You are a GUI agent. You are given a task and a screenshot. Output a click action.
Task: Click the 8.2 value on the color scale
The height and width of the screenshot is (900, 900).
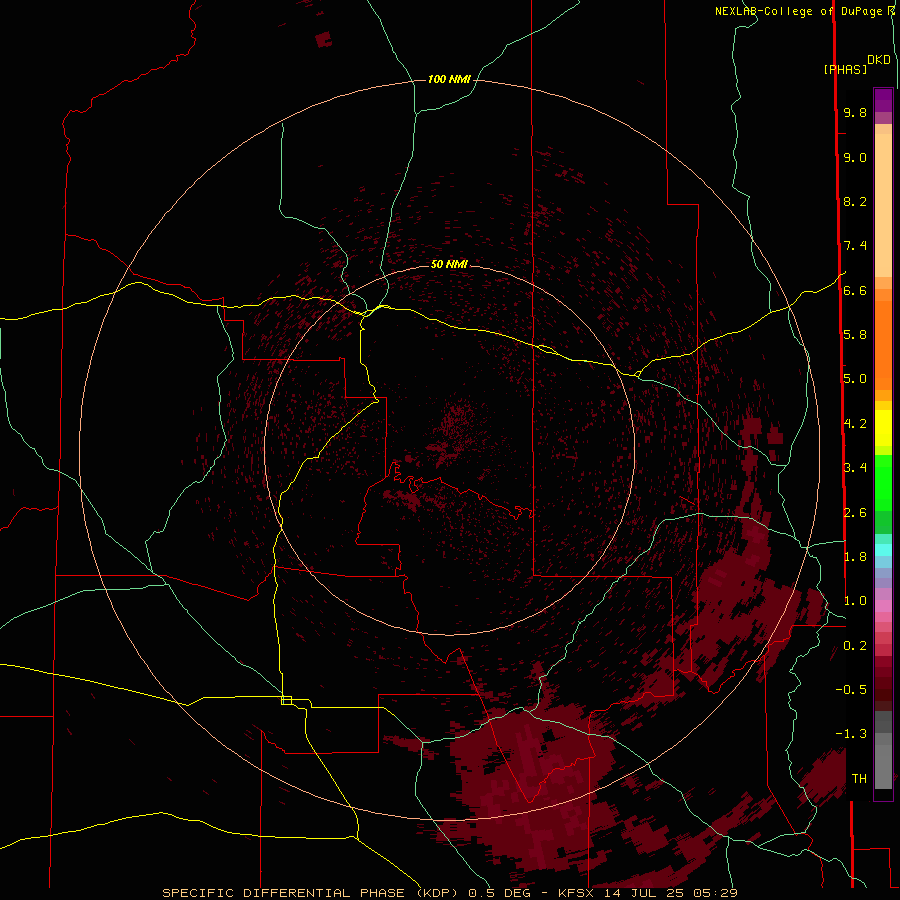tap(855, 201)
